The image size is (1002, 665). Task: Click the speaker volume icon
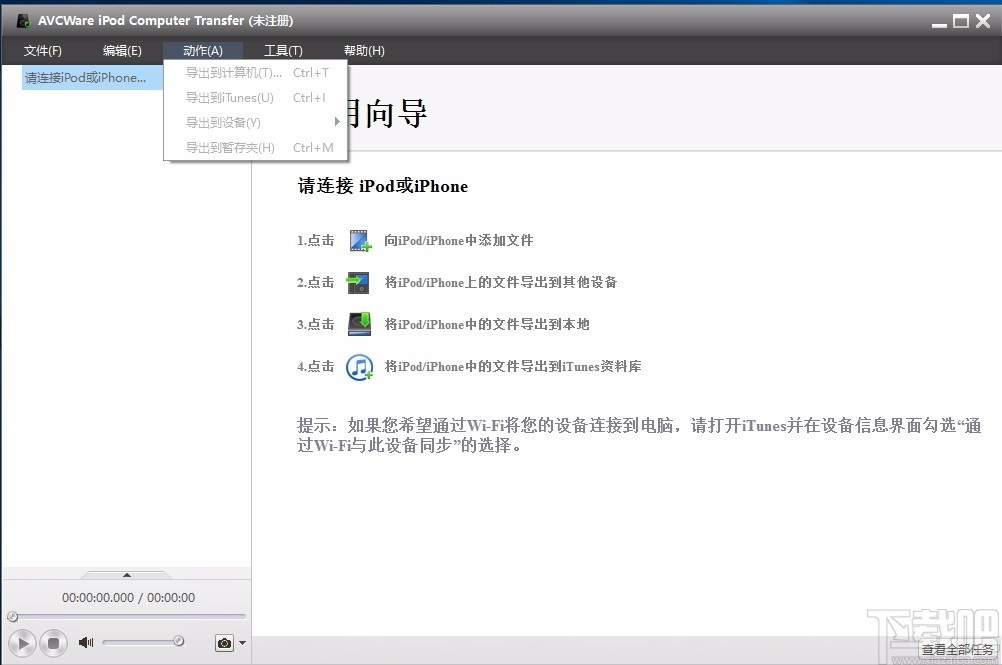pyautogui.click(x=85, y=643)
